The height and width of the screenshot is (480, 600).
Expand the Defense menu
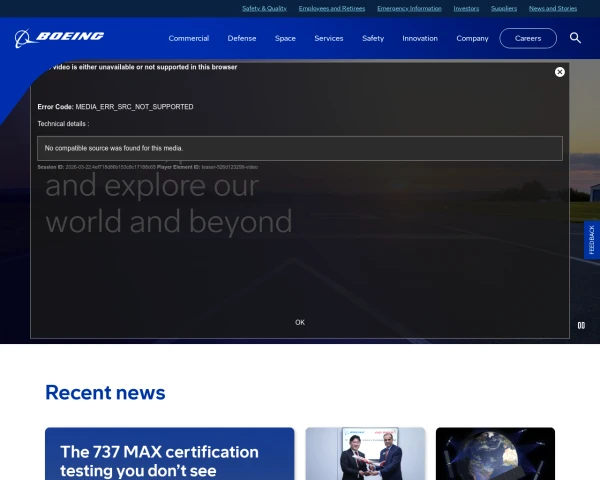[242, 38]
